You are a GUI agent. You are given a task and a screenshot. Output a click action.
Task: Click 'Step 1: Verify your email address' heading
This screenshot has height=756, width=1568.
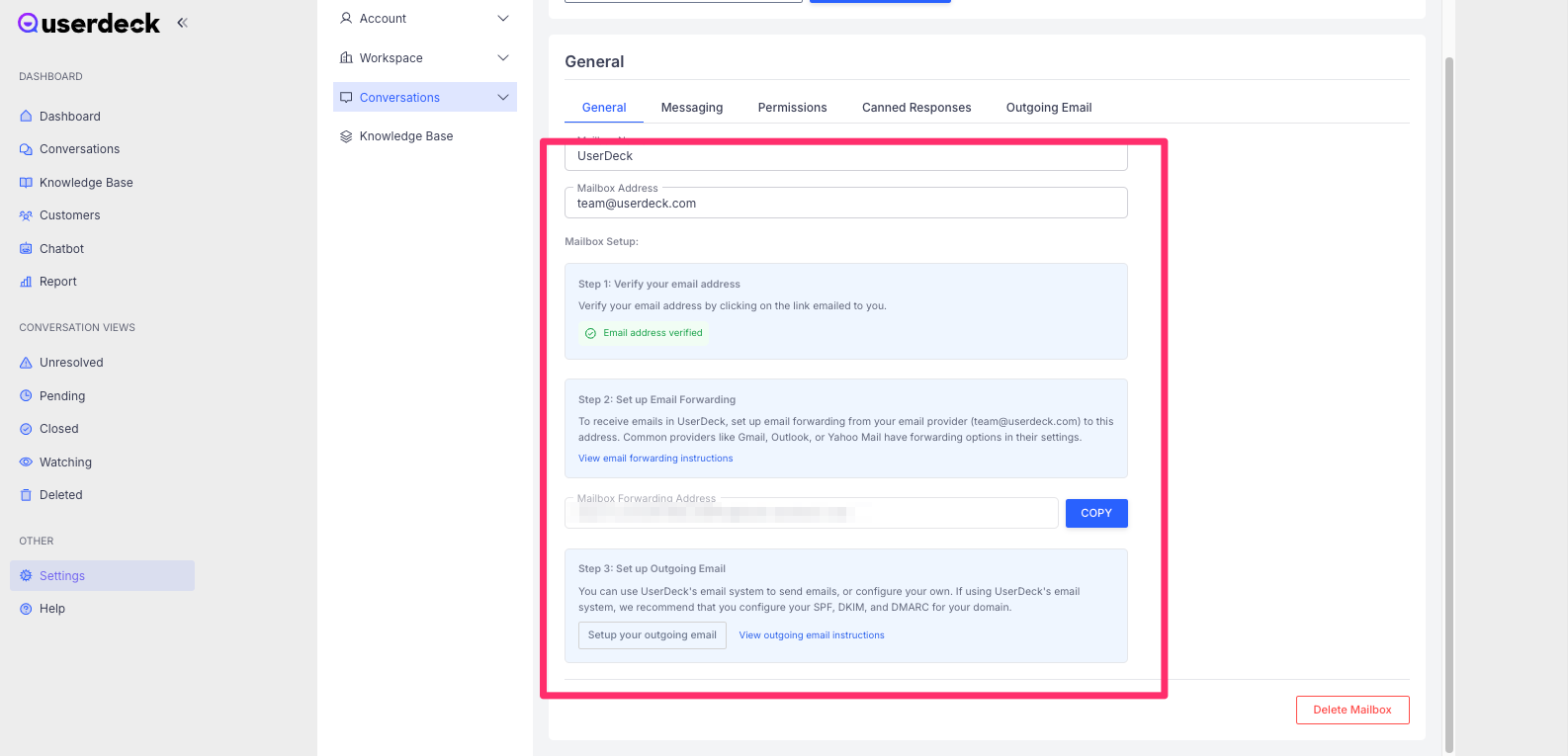(x=659, y=285)
